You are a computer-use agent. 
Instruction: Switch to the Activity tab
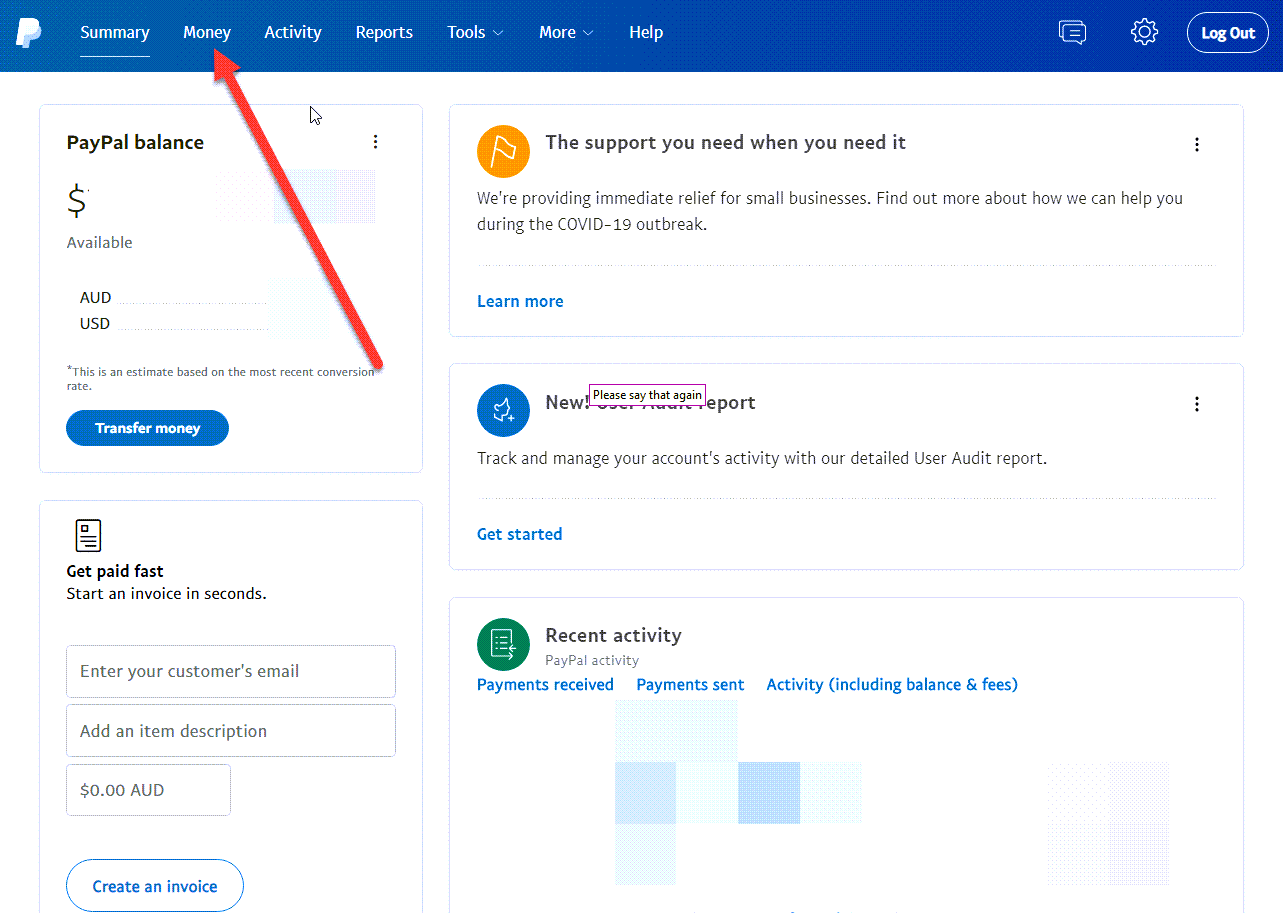coord(293,32)
